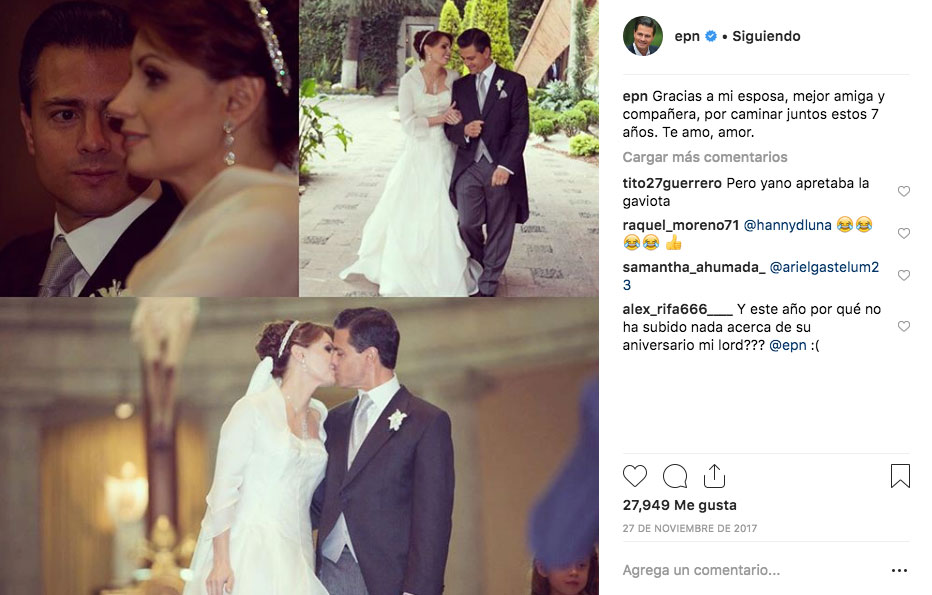This screenshot has height=595, width=932.
Task: Open the 27,949 Me gusta likes list
Action: pyautogui.click(x=679, y=505)
